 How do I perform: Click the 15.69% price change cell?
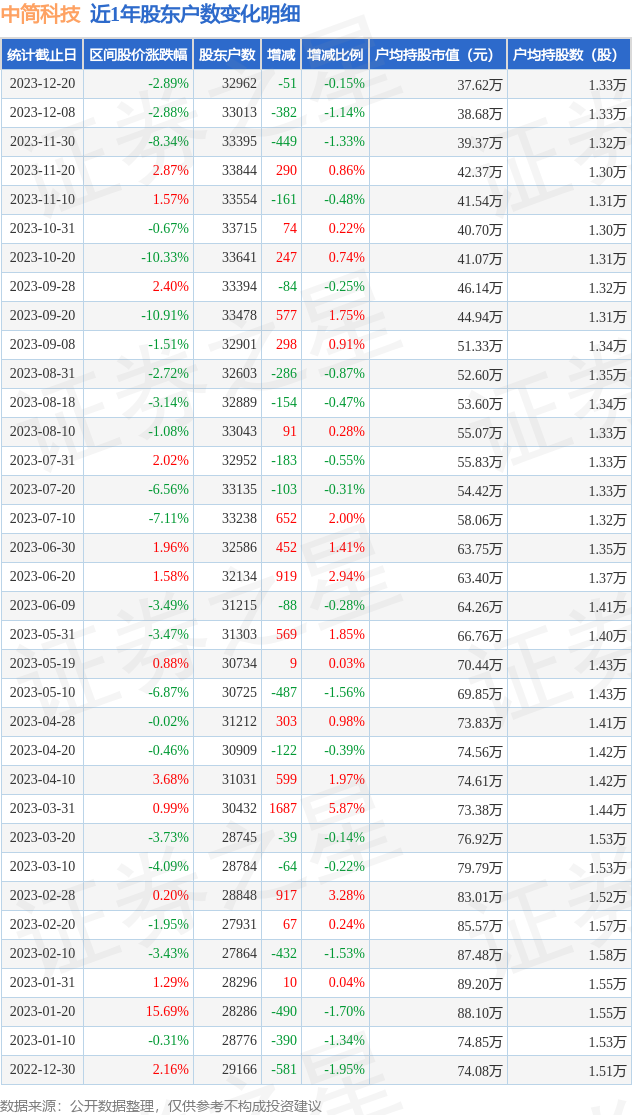168,1010
